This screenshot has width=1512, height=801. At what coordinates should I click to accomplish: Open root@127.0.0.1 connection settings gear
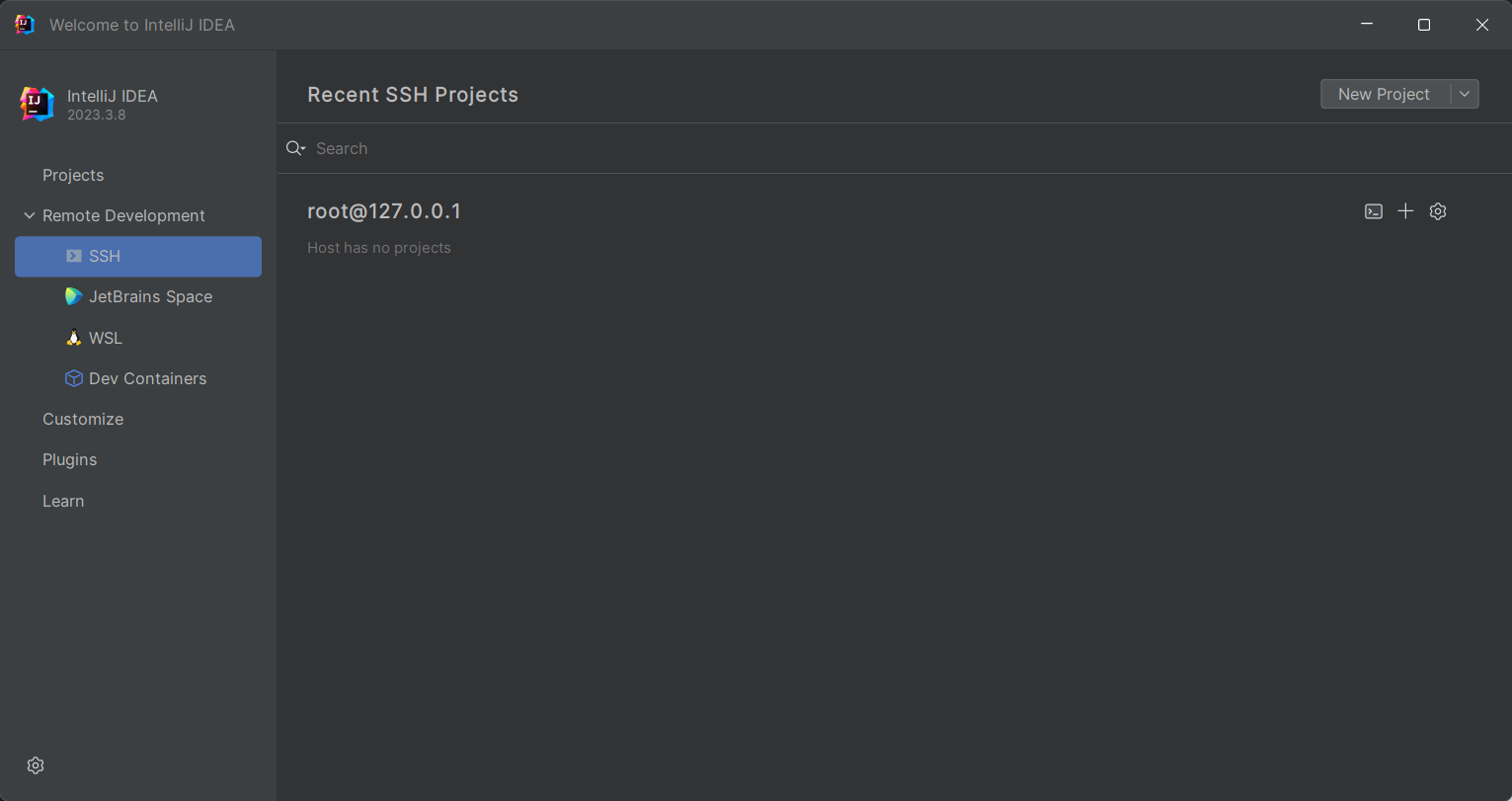1438,211
